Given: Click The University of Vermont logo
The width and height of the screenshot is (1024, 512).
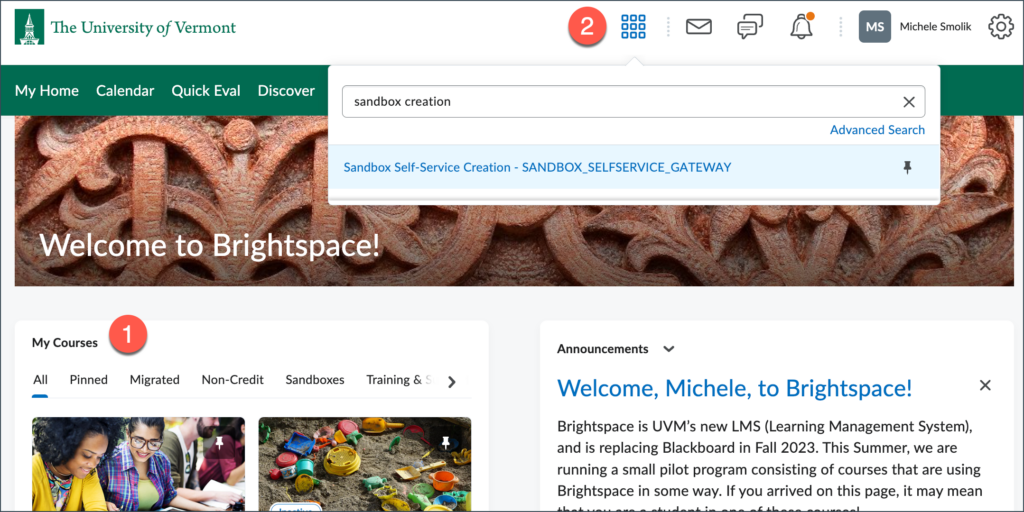Looking at the screenshot, I should coord(125,27).
